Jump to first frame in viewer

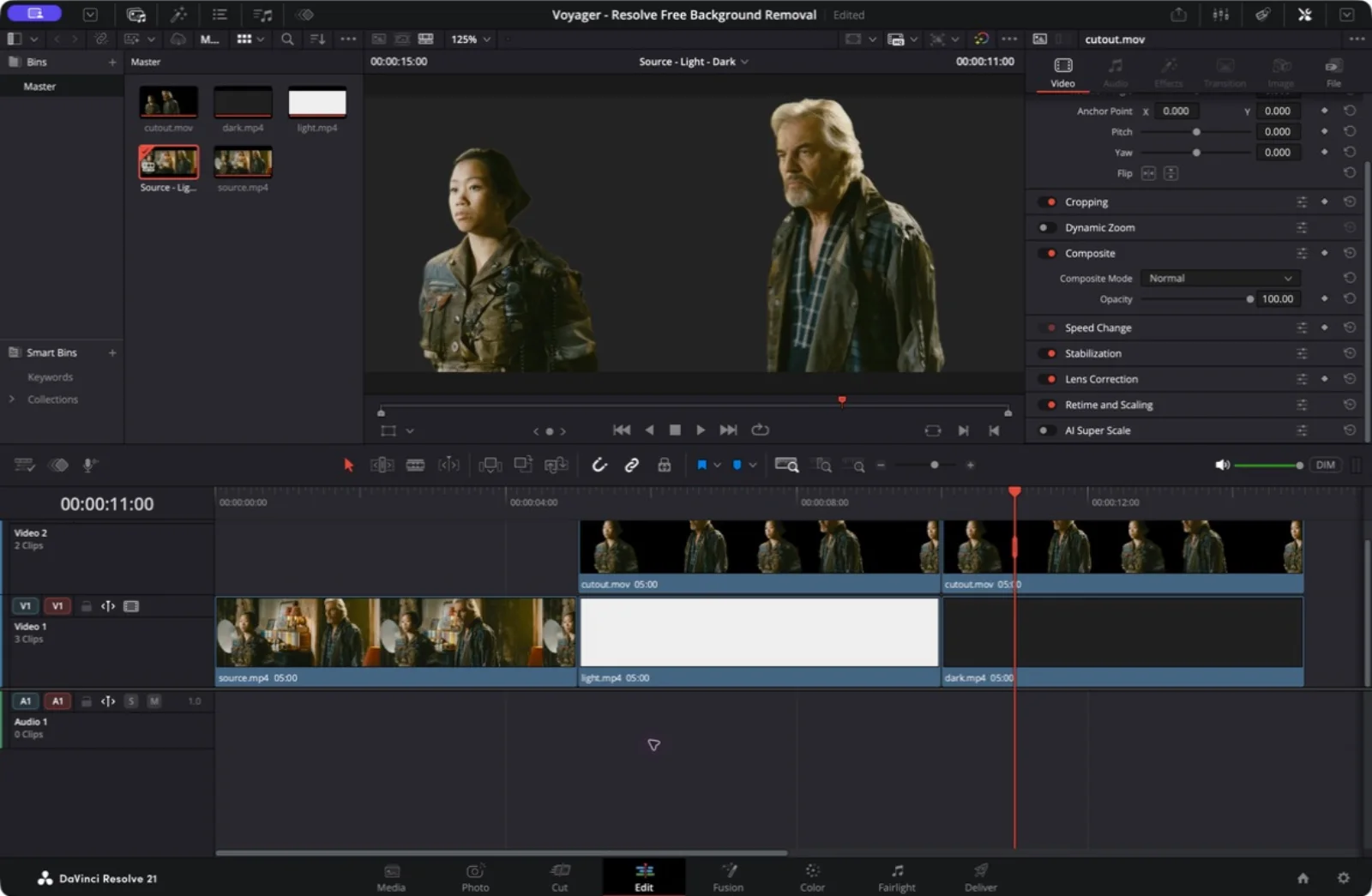pos(622,430)
